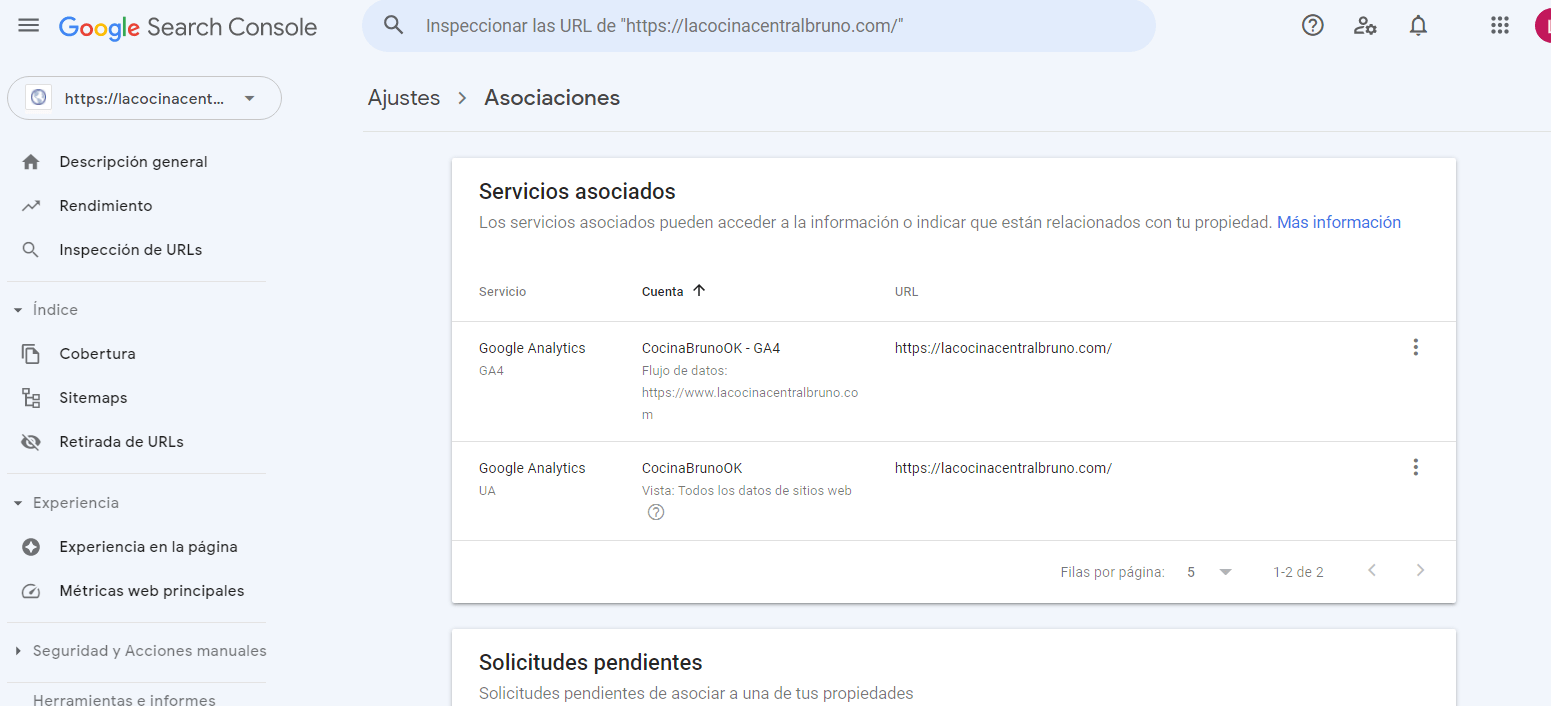The height and width of the screenshot is (706, 1551).
Task: Click the UA account name CocinaBrunoOK
Action: point(692,468)
